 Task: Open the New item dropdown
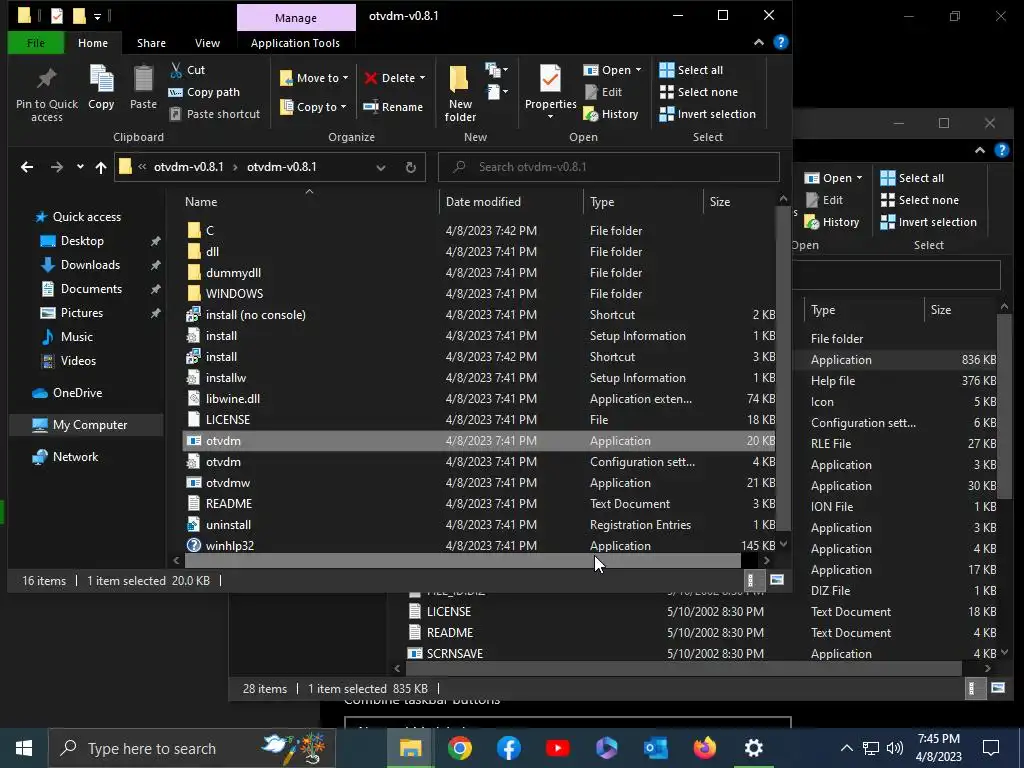pos(497,70)
